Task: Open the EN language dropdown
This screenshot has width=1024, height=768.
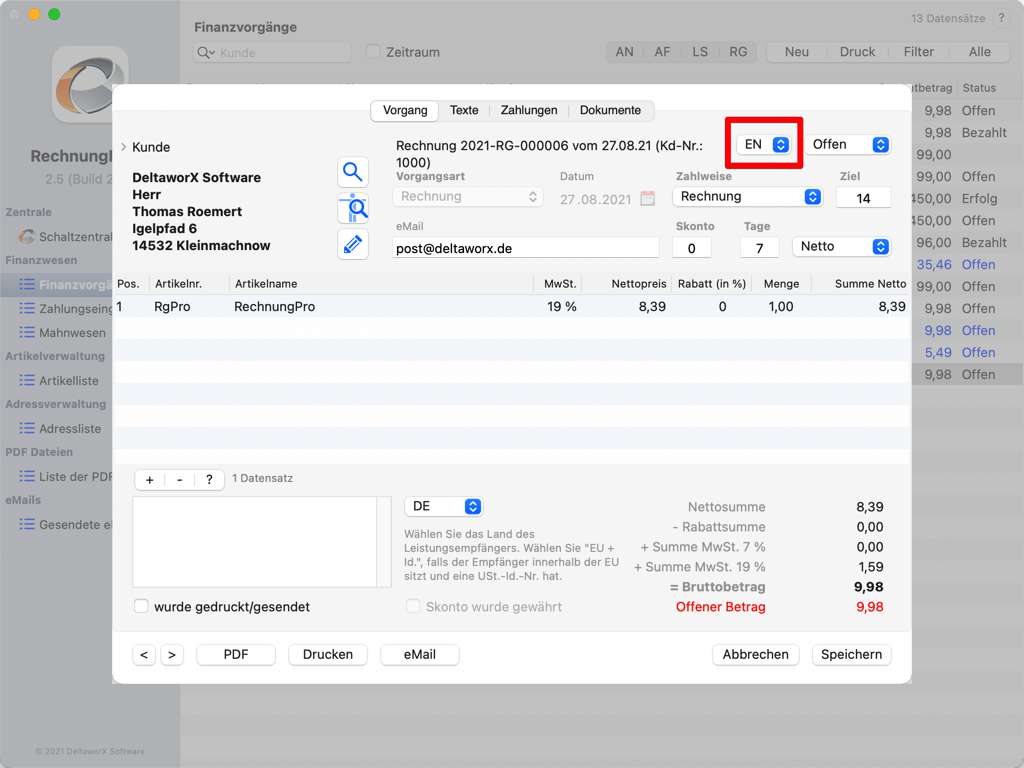Action: tap(766, 145)
